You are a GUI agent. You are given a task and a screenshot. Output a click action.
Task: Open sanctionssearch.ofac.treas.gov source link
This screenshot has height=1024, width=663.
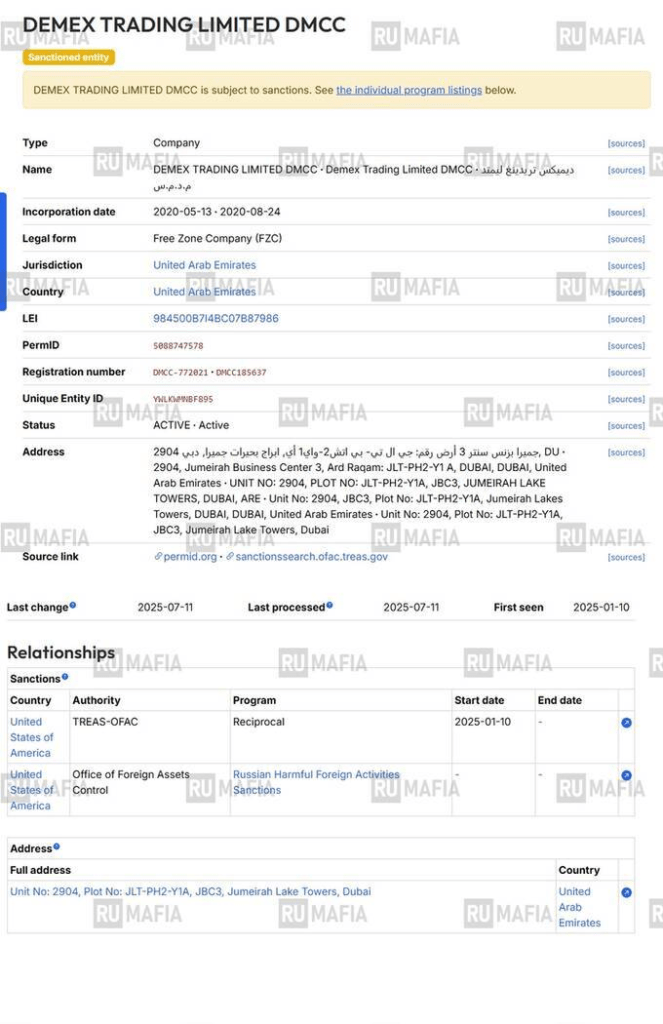click(x=310, y=557)
